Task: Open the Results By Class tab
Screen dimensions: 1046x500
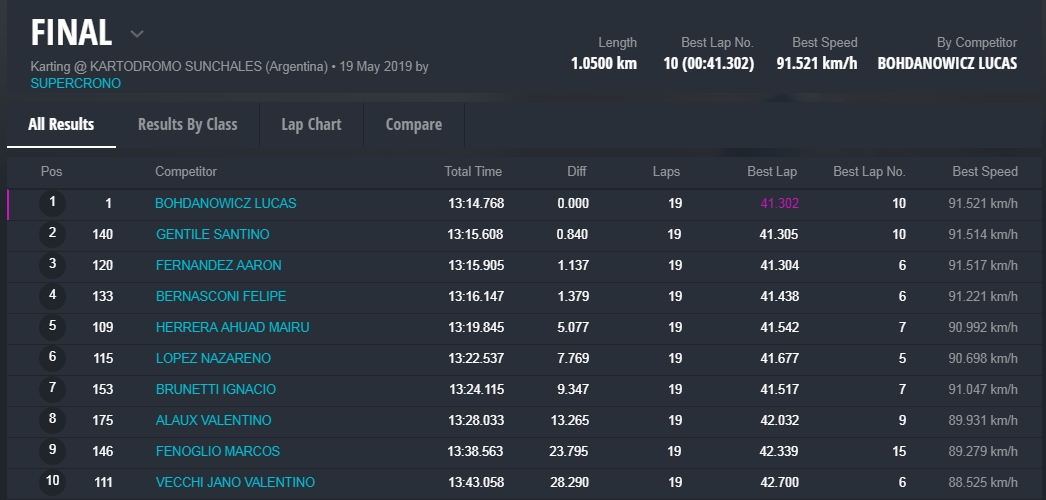Action: click(x=187, y=124)
